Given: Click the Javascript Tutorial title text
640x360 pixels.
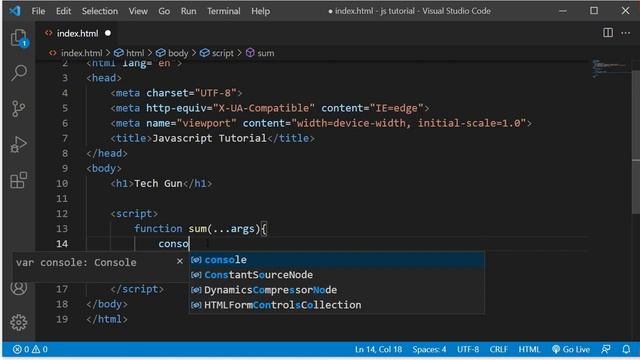Looking at the screenshot, I should point(209,138).
